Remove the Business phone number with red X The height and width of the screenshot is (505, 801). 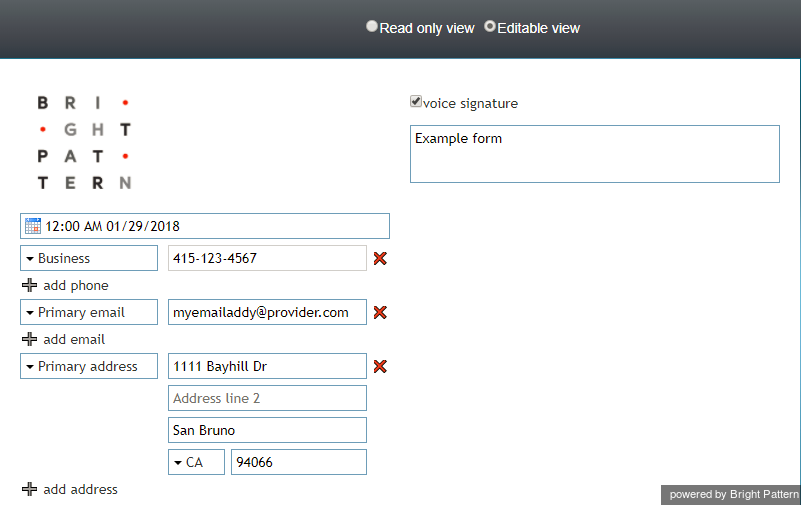pos(380,258)
